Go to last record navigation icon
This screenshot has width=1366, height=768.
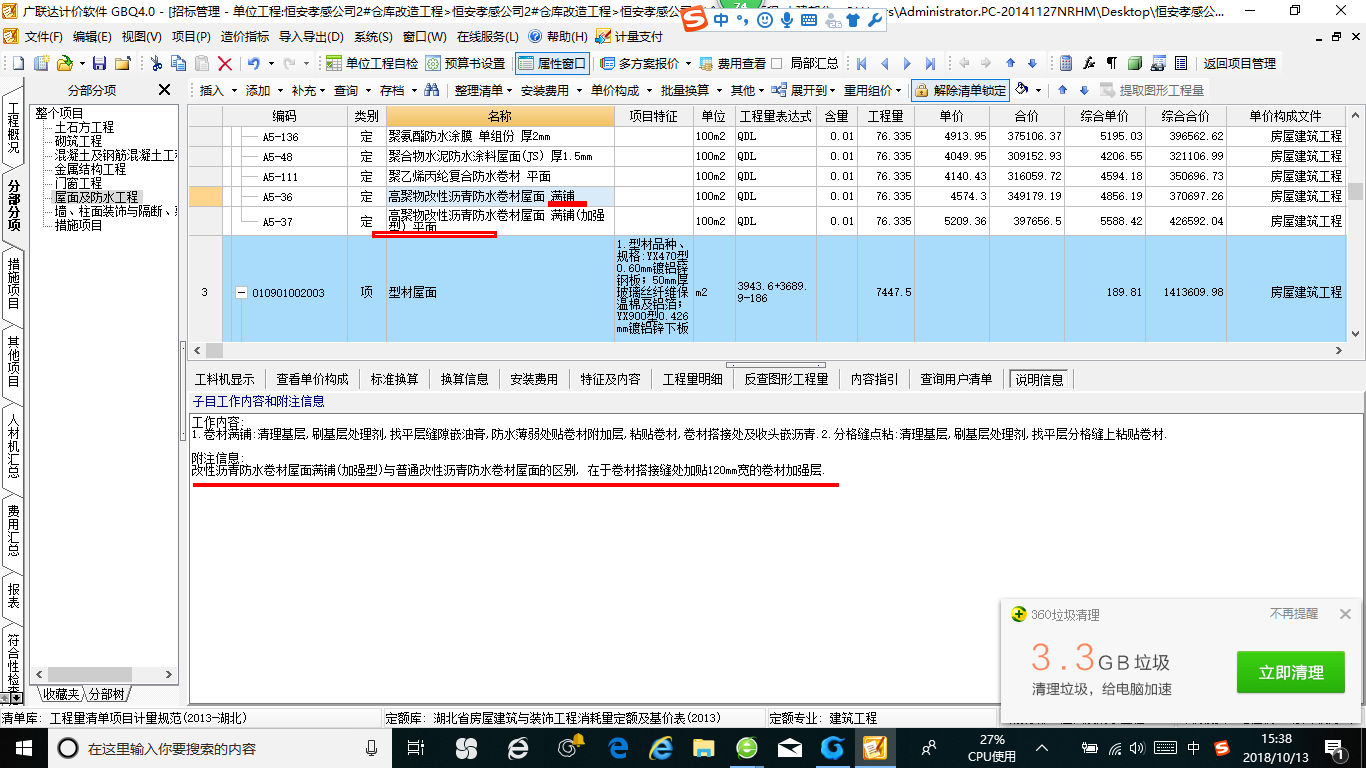click(930, 63)
